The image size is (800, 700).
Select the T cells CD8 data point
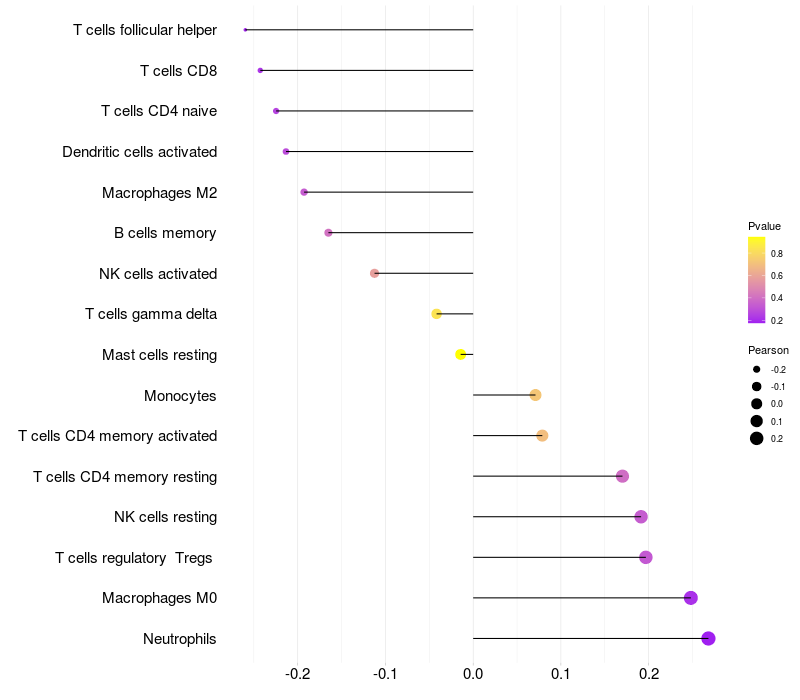tap(260, 70)
